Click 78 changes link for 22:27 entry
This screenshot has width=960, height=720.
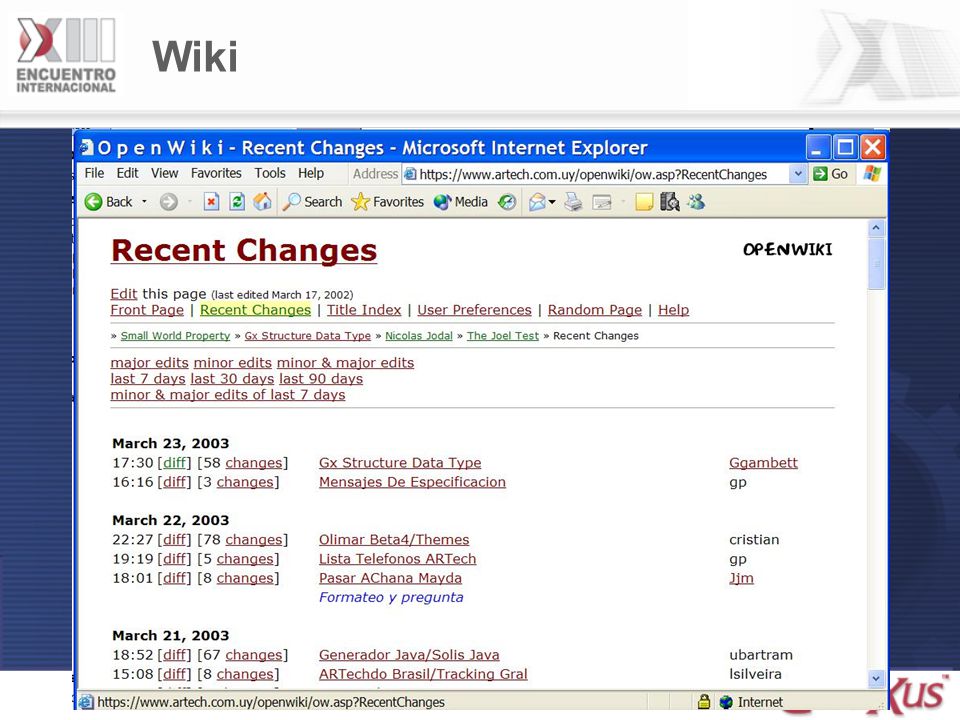[x=253, y=539]
